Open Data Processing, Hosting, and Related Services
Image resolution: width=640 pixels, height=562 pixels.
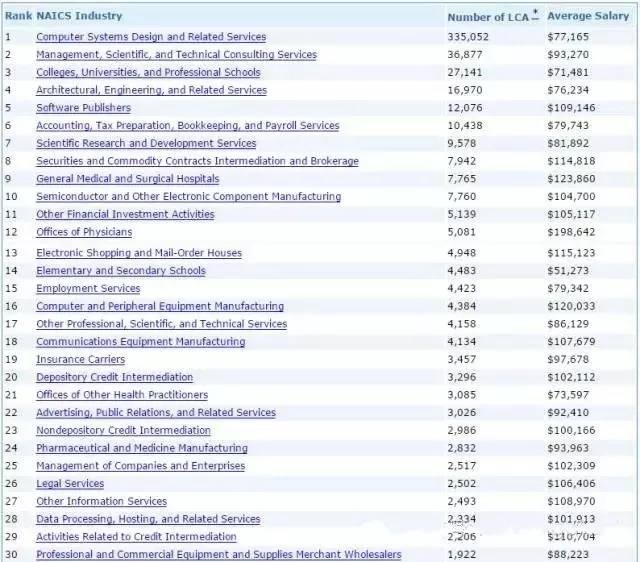tap(148, 519)
